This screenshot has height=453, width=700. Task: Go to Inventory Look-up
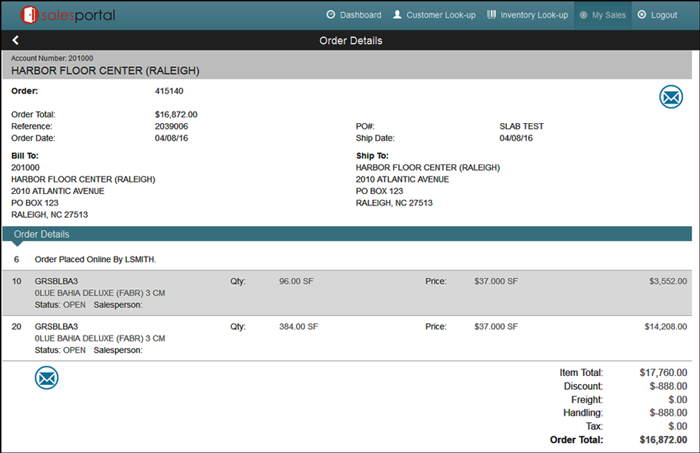(x=526, y=15)
